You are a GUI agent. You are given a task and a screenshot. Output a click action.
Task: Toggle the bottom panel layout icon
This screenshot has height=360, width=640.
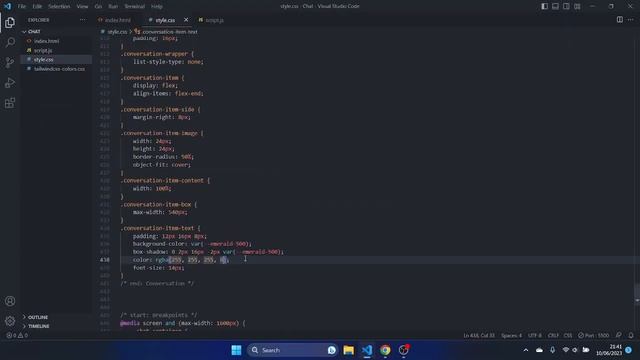click(556, 6)
